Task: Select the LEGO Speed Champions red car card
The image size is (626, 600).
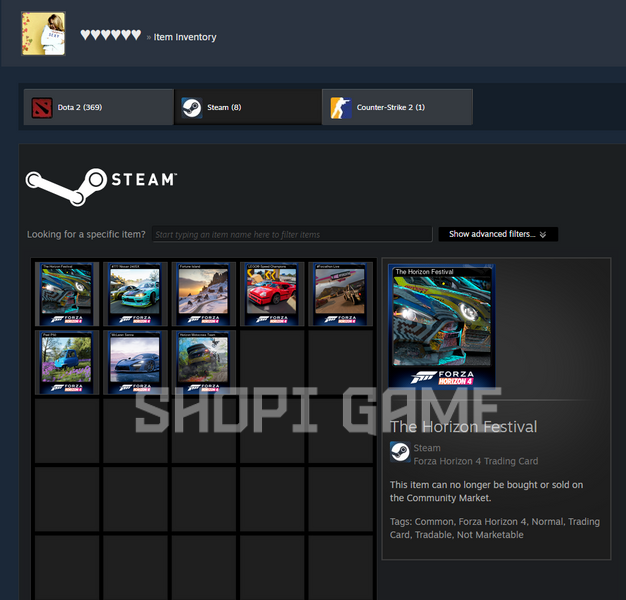Action: (x=271, y=294)
